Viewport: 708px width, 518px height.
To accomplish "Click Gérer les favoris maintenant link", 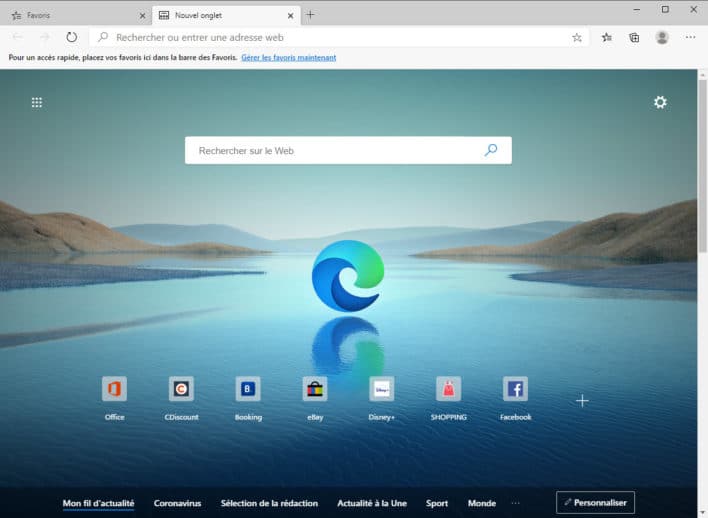I will pyautogui.click(x=289, y=58).
